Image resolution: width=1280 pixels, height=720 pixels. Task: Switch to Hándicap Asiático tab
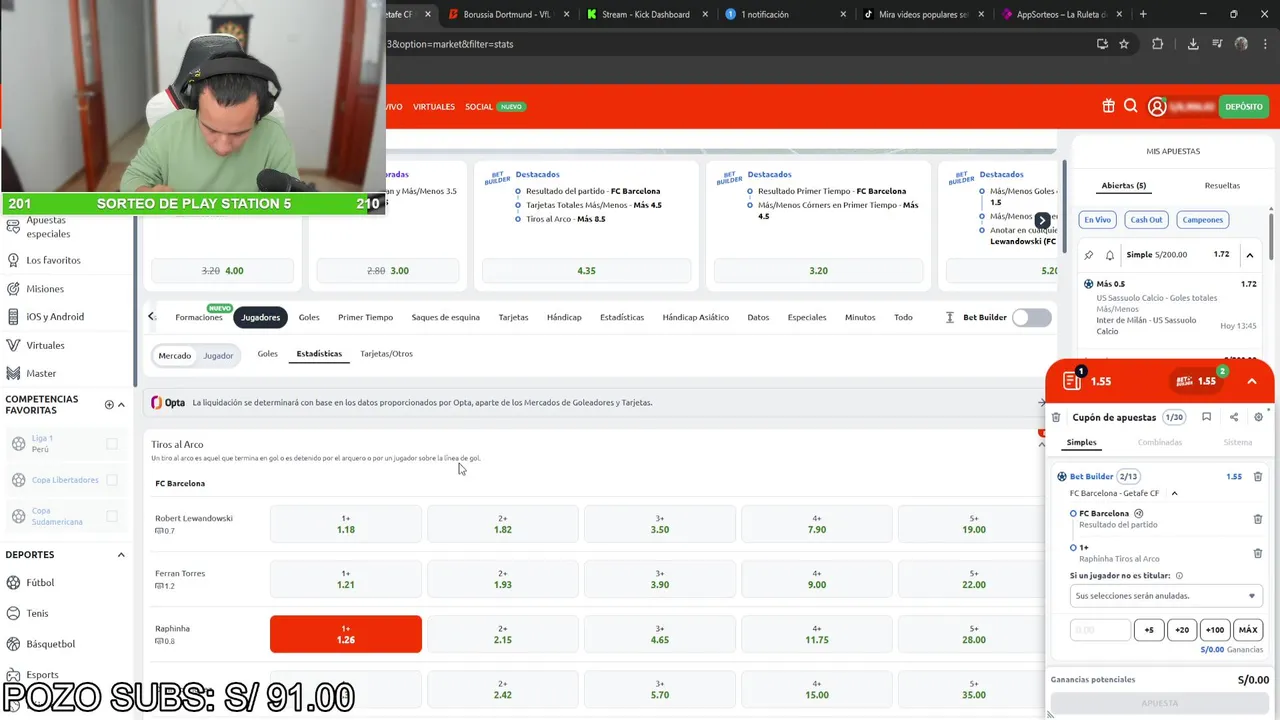click(x=695, y=317)
